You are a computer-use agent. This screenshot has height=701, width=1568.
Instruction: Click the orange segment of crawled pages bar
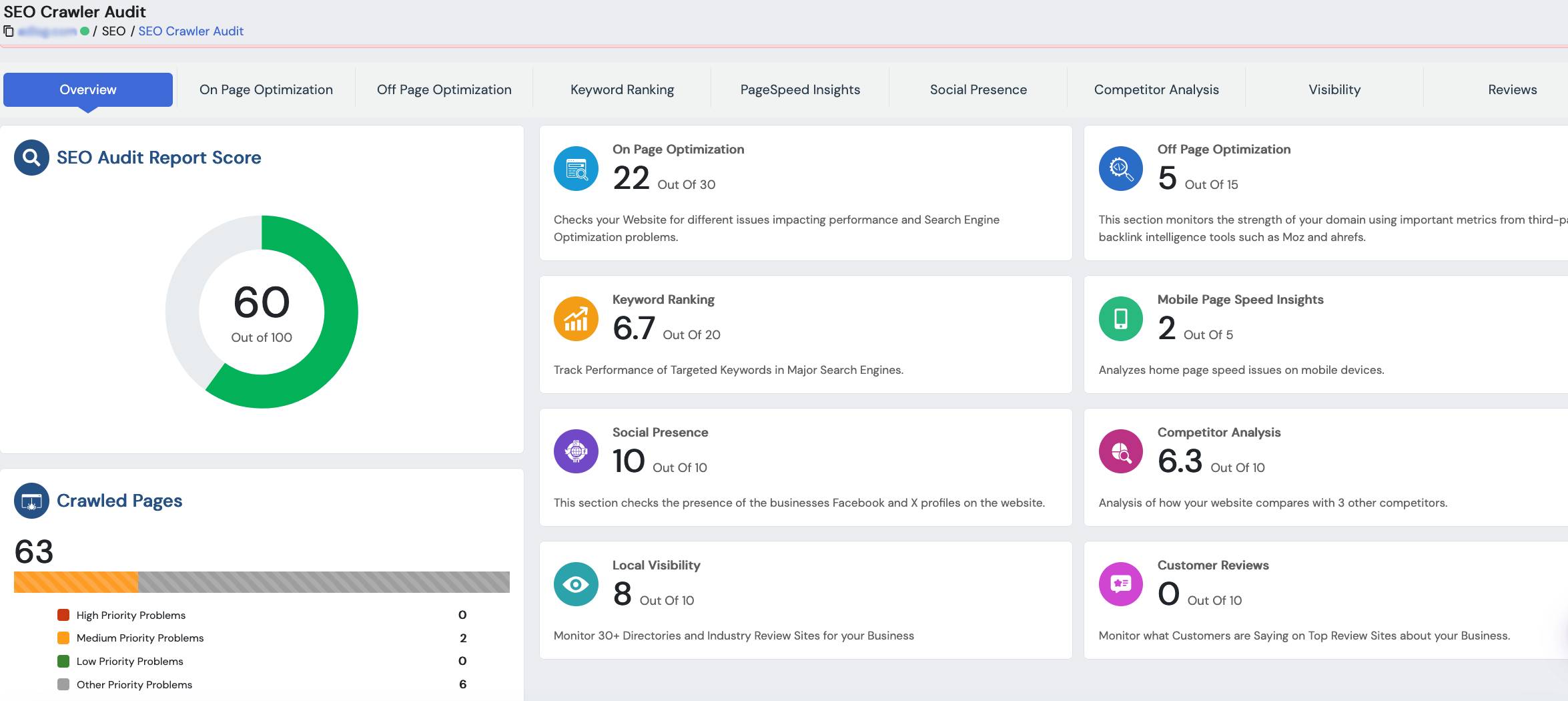[76, 582]
